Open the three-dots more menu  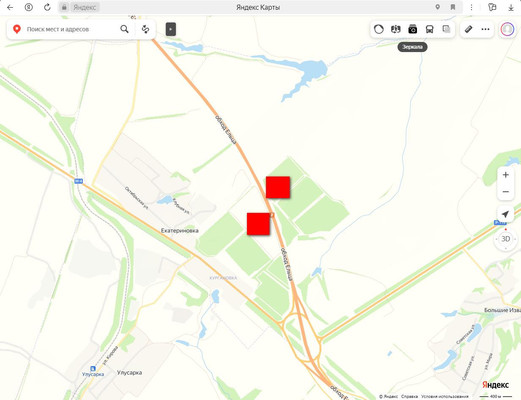click(x=485, y=29)
